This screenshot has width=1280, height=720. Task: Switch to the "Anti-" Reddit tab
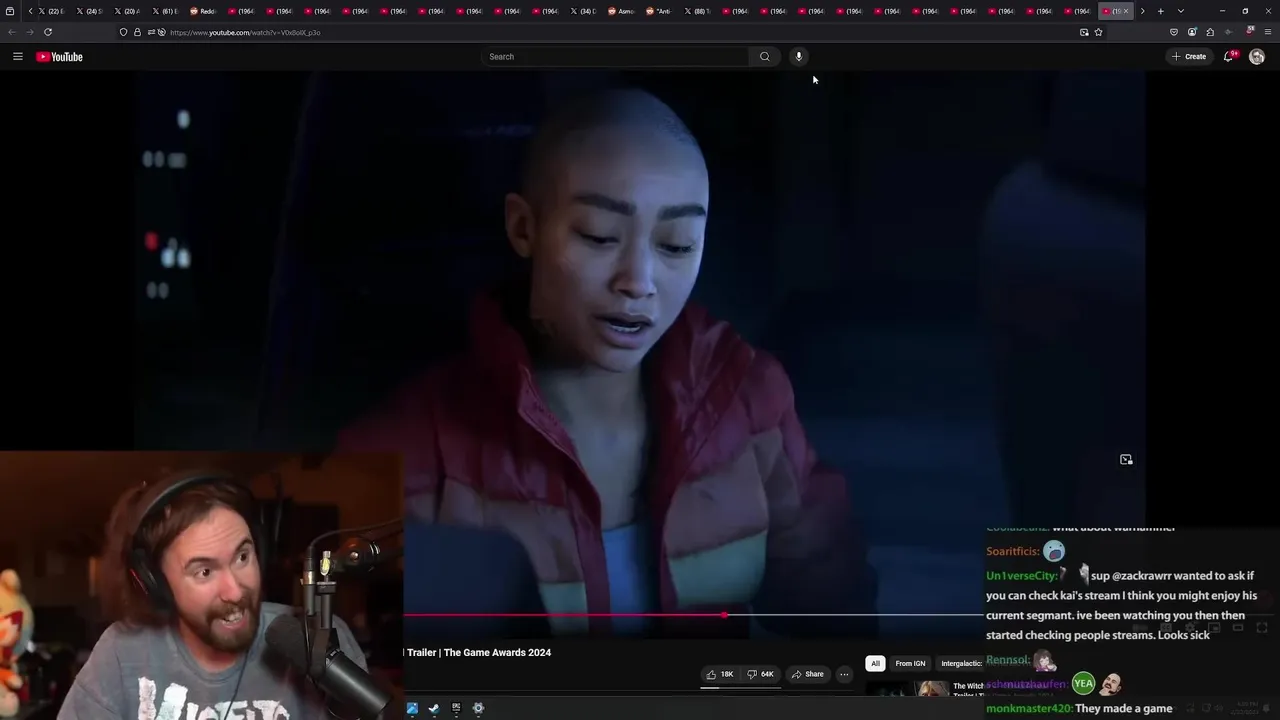[660, 11]
